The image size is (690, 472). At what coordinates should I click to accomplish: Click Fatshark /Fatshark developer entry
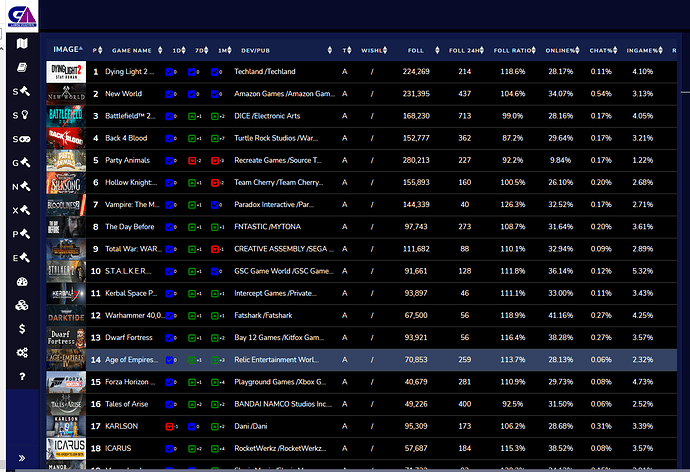point(263,315)
